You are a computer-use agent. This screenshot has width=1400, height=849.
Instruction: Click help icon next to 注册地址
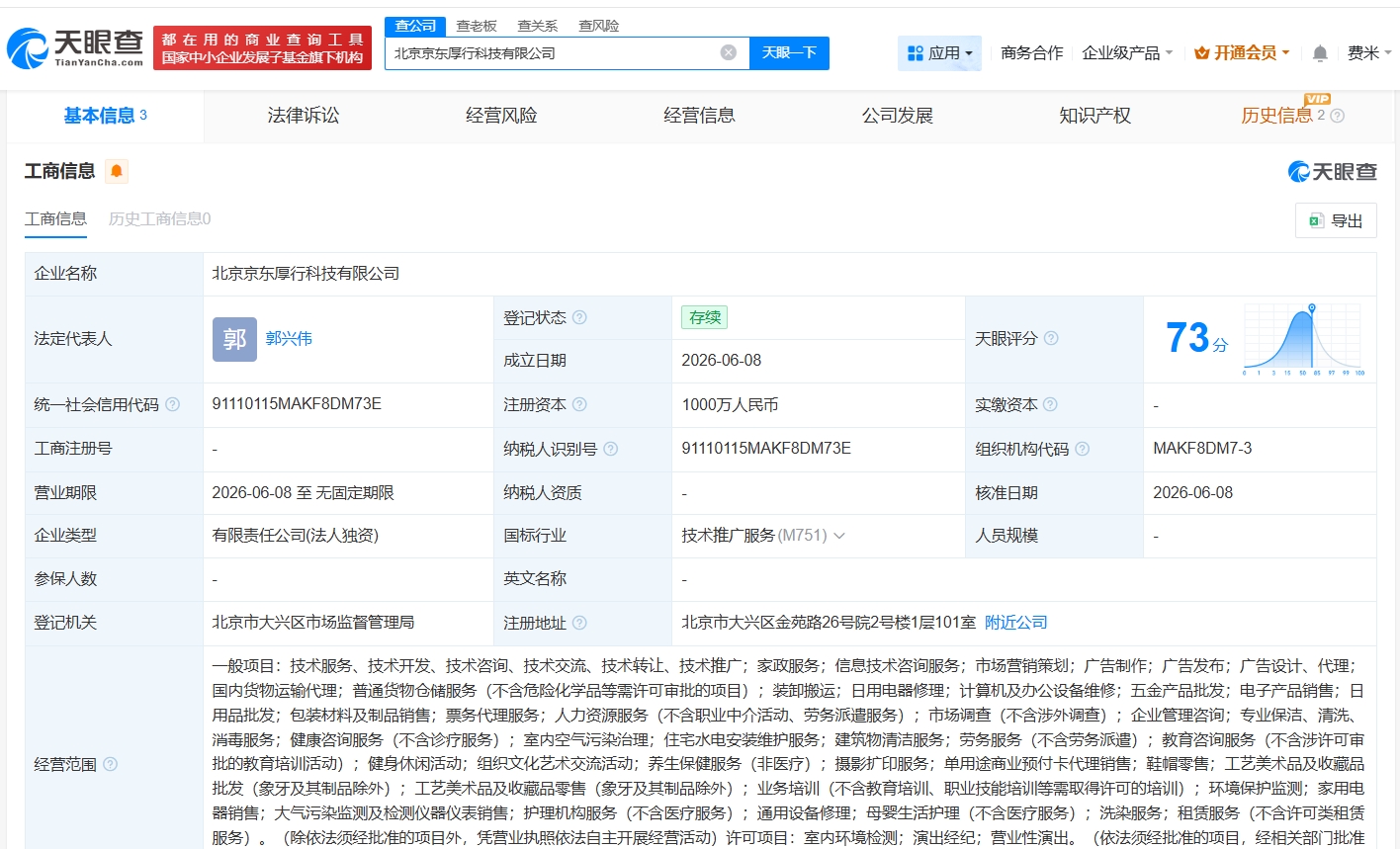tap(580, 623)
